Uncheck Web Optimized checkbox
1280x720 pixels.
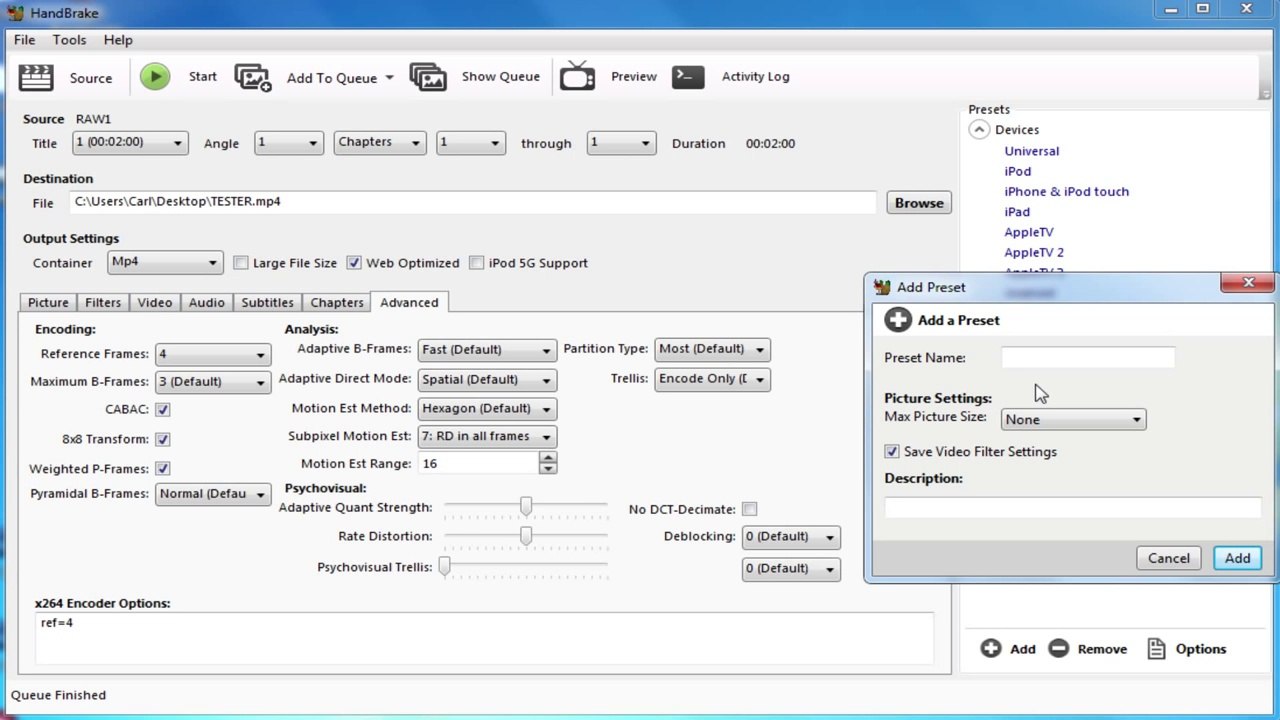coord(354,263)
